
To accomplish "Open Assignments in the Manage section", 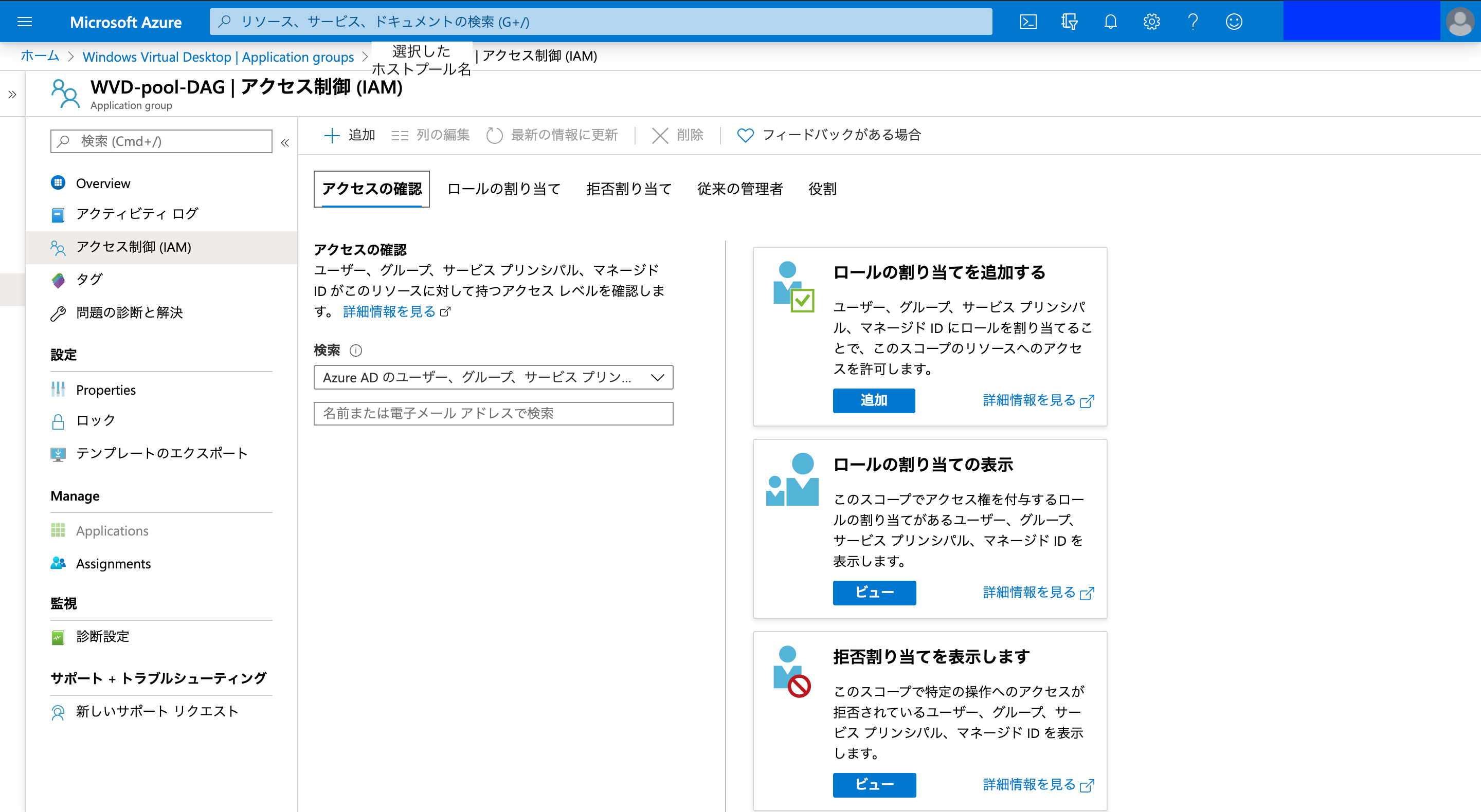I will (x=113, y=564).
